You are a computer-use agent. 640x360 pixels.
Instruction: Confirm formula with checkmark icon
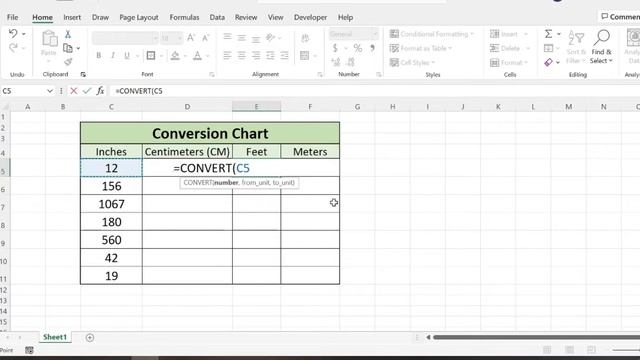87,91
